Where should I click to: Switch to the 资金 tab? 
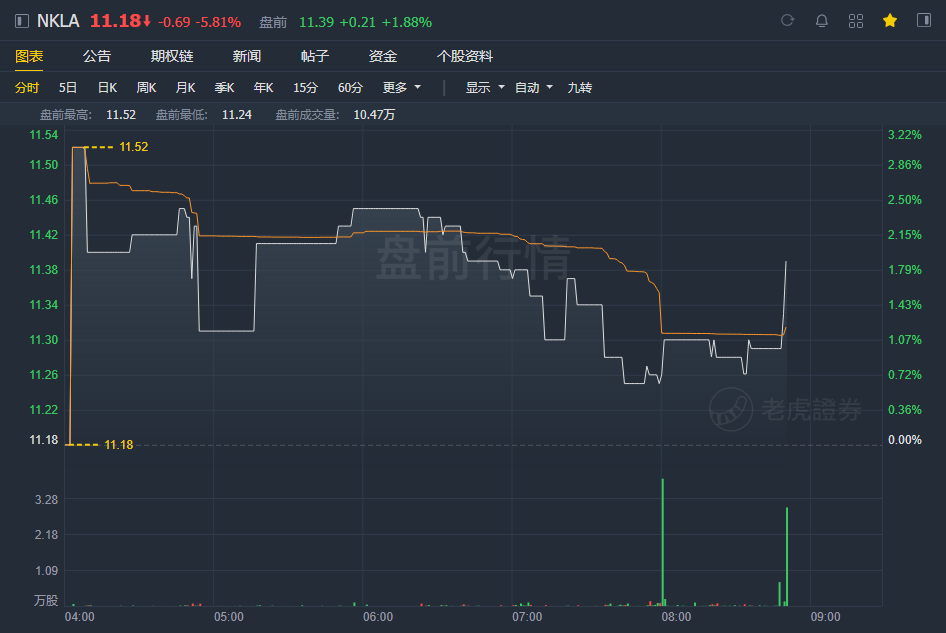pos(383,57)
